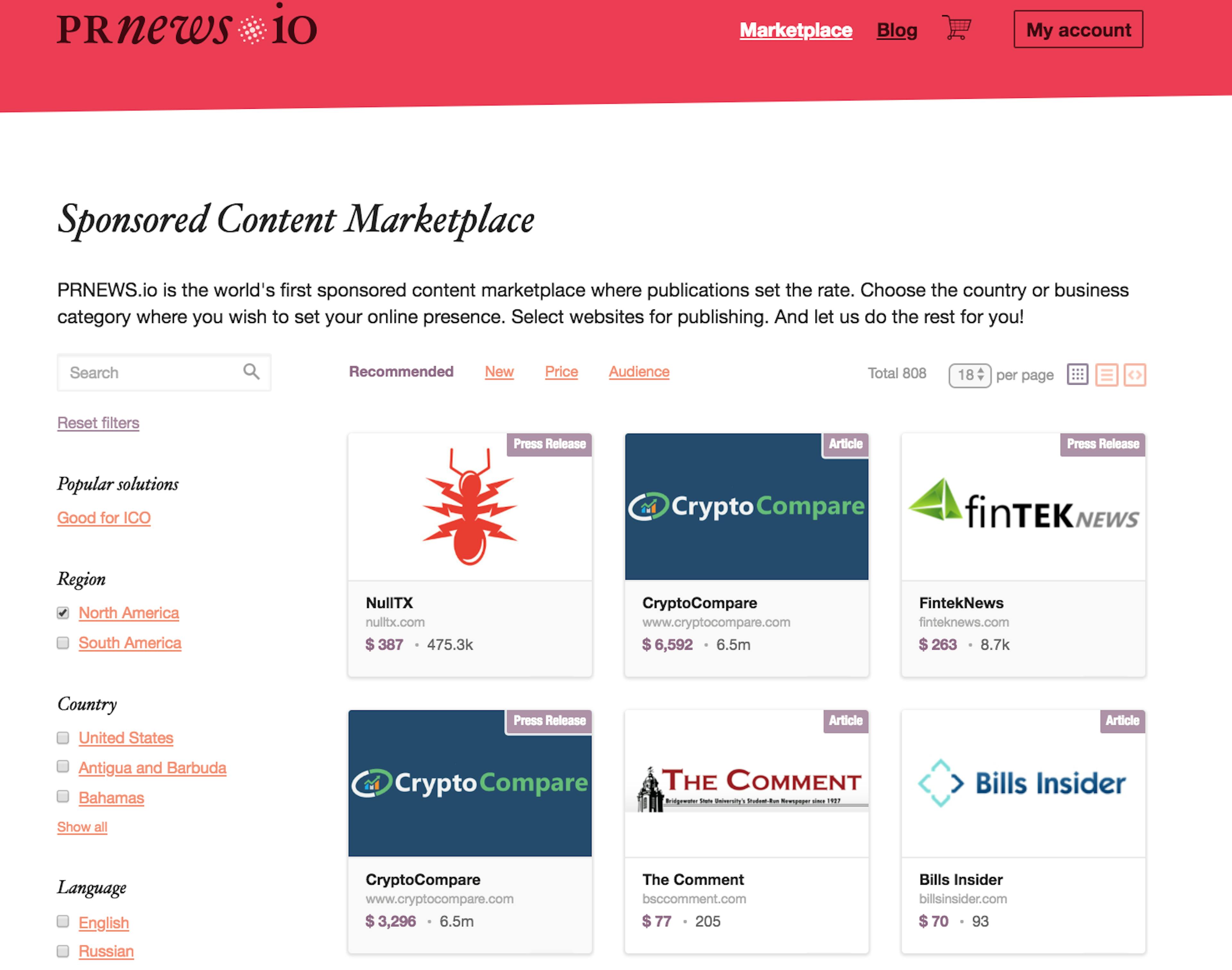The image size is (1232, 970).
Task: Open the NullTX ant logo thumbnail
Action: [x=470, y=506]
